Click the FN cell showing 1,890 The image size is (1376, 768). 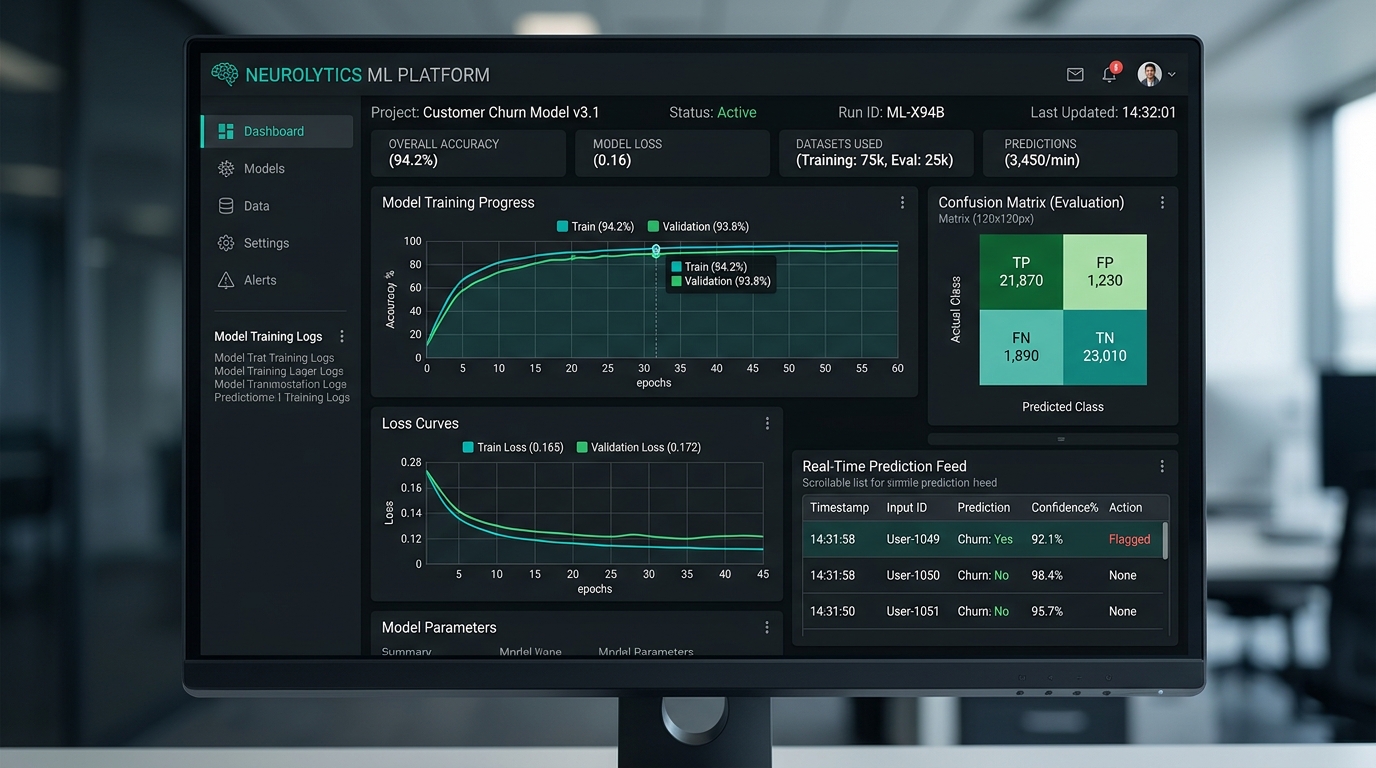1021,347
